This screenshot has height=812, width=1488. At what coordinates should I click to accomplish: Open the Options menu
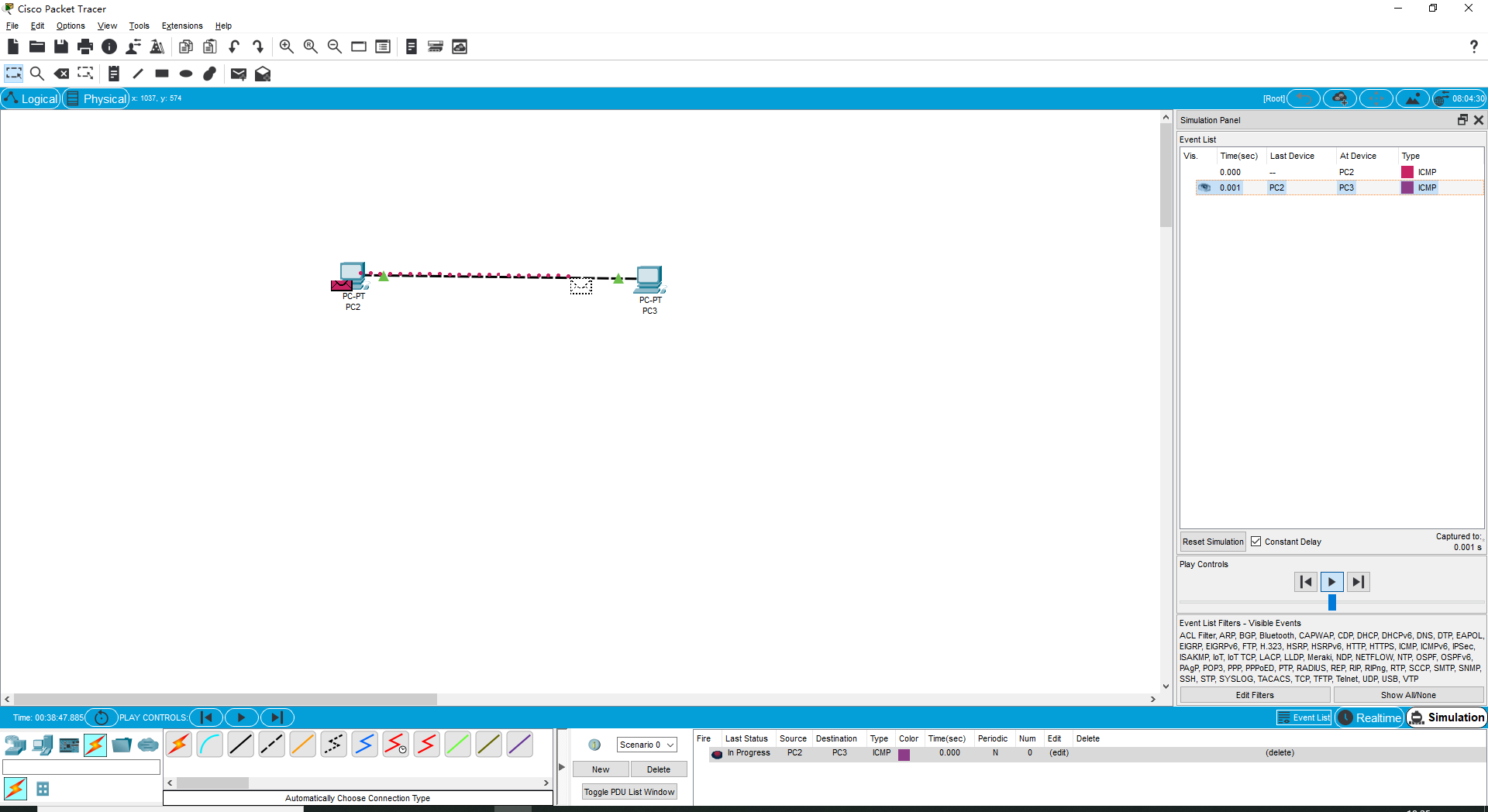(71, 26)
